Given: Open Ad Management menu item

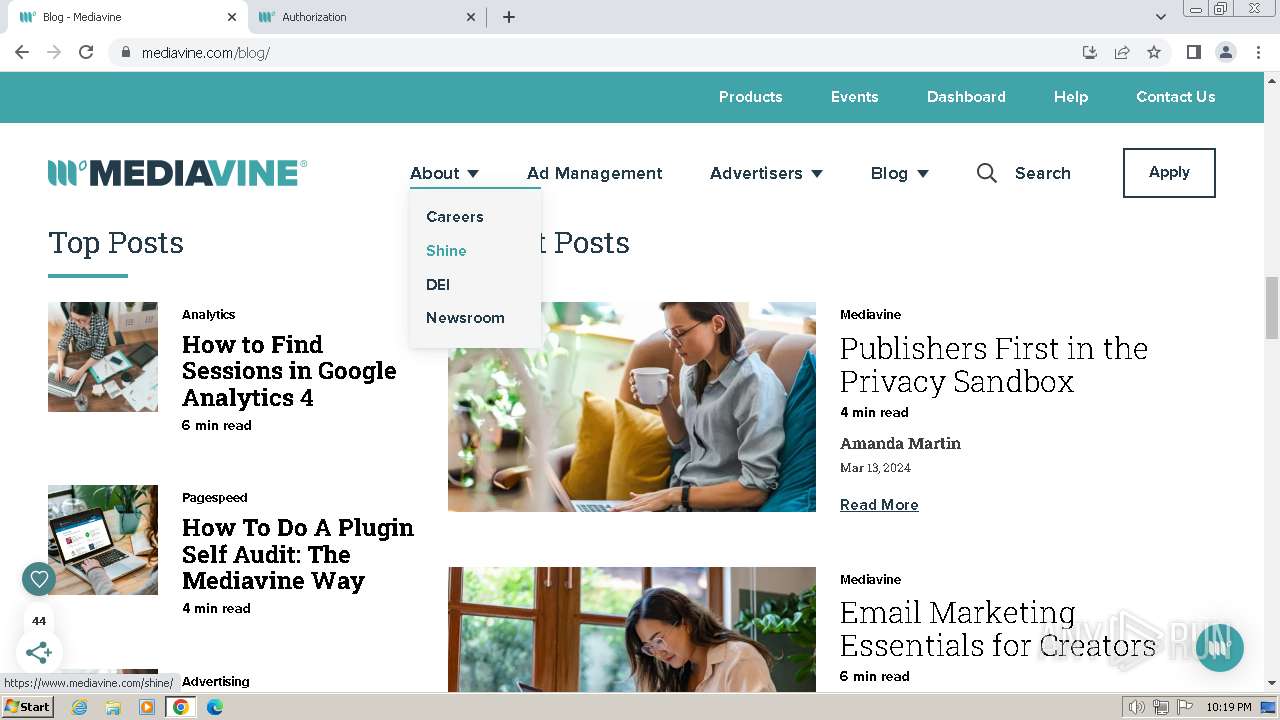Looking at the screenshot, I should [595, 173].
